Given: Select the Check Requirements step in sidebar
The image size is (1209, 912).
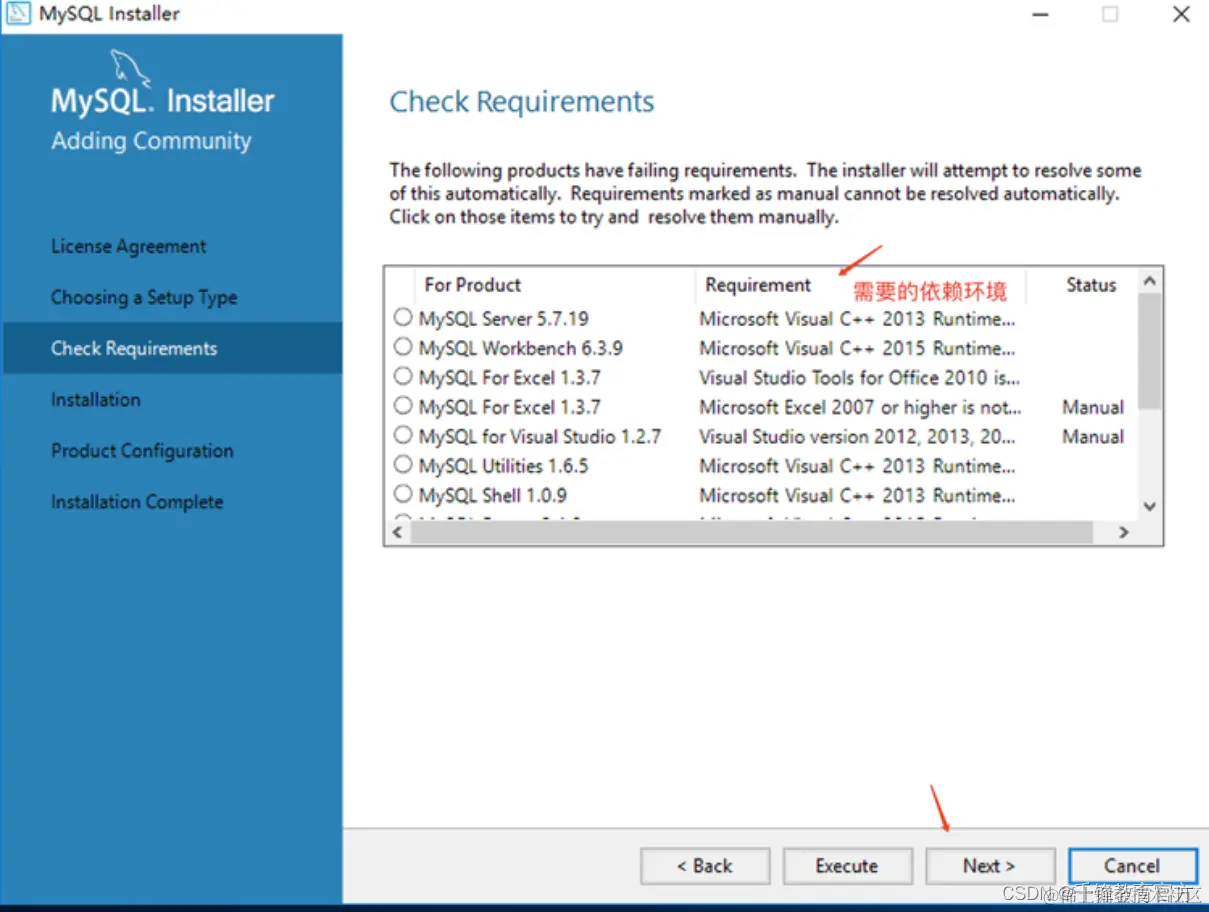Looking at the screenshot, I should tap(173, 348).
